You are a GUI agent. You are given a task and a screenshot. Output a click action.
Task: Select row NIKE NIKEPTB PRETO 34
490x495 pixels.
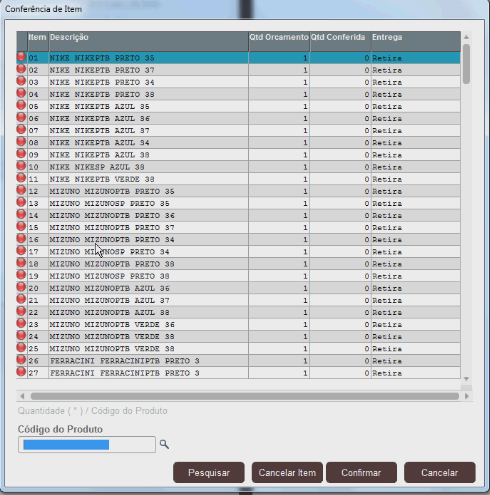(238, 82)
